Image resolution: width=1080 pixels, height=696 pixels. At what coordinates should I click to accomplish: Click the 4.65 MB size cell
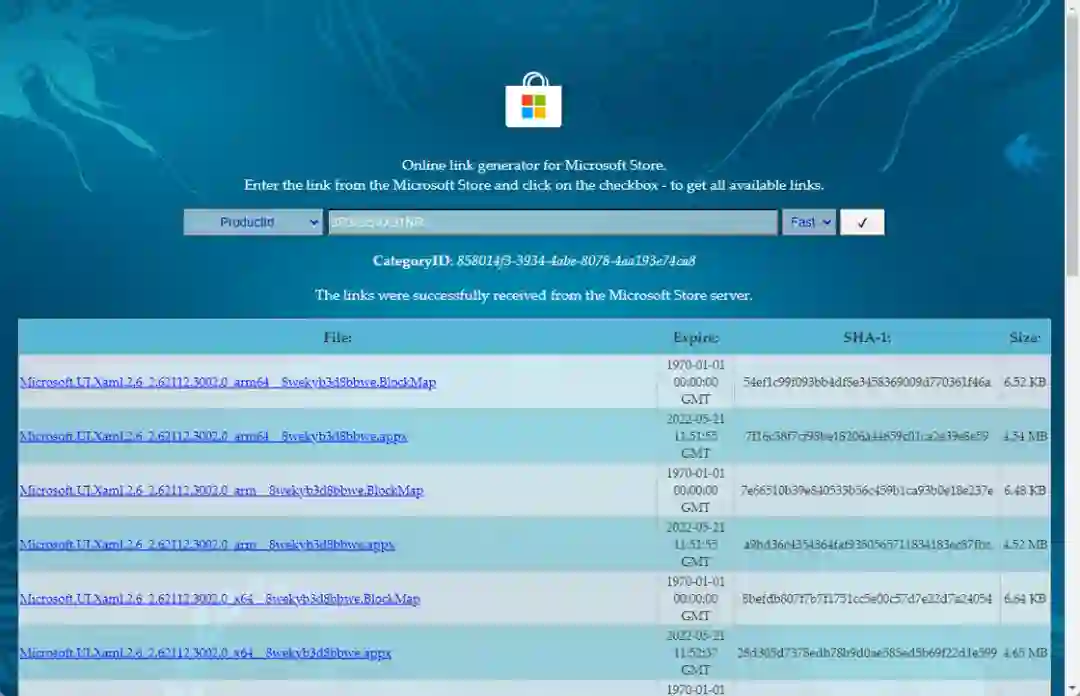(1025, 653)
